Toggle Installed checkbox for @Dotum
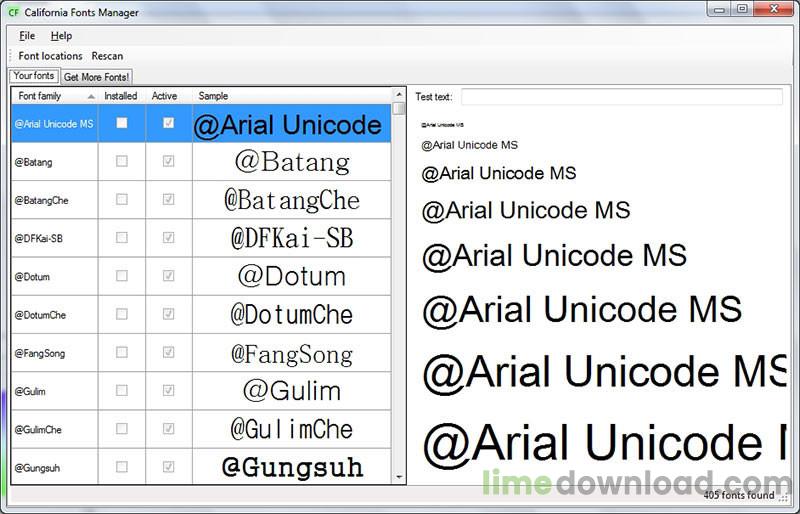The image size is (800, 514). tap(121, 276)
